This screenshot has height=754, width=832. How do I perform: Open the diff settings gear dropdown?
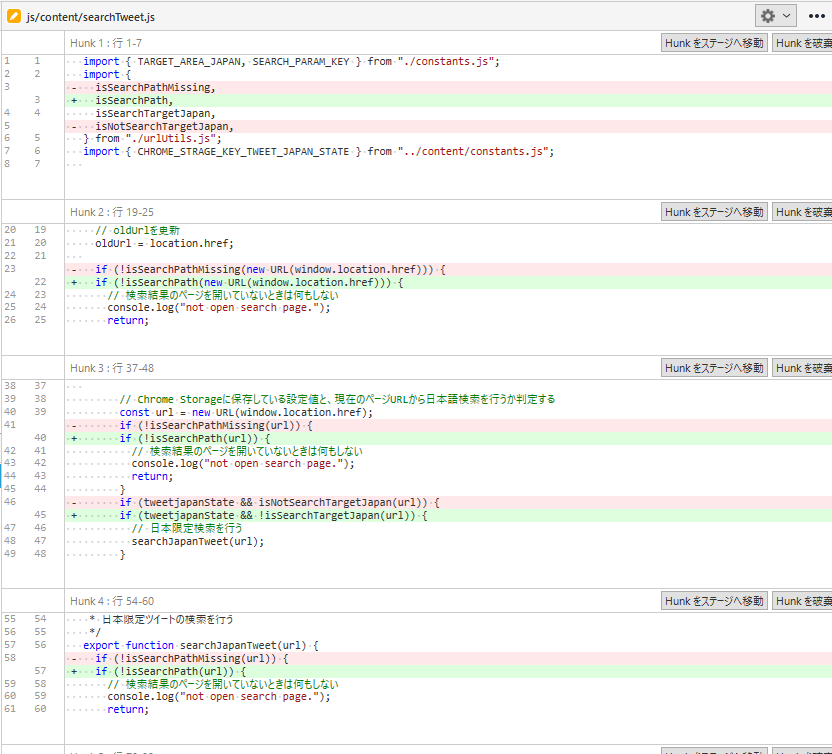[x=775, y=16]
